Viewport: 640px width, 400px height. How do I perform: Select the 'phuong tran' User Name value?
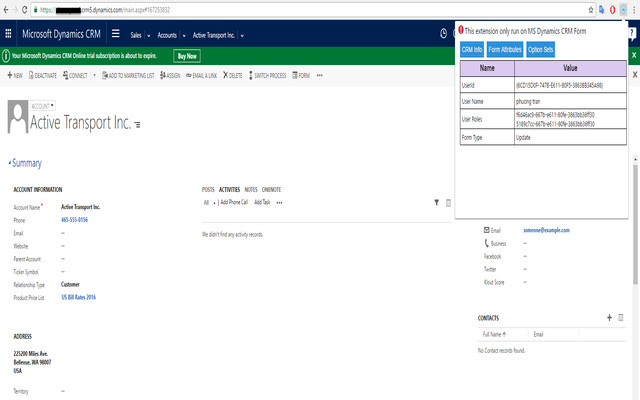coord(528,101)
